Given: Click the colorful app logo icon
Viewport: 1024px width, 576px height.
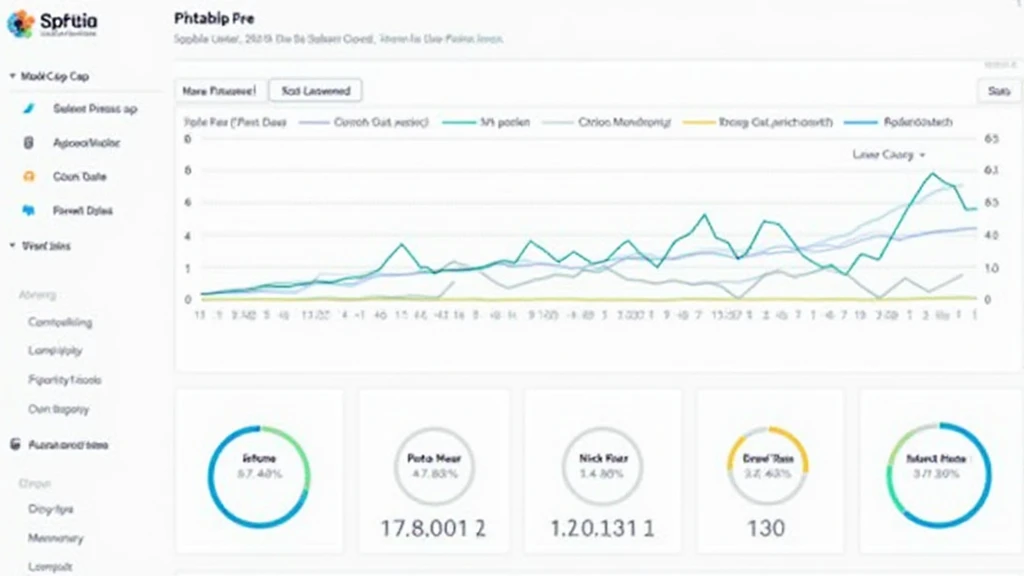Looking at the screenshot, I should coord(19,24).
